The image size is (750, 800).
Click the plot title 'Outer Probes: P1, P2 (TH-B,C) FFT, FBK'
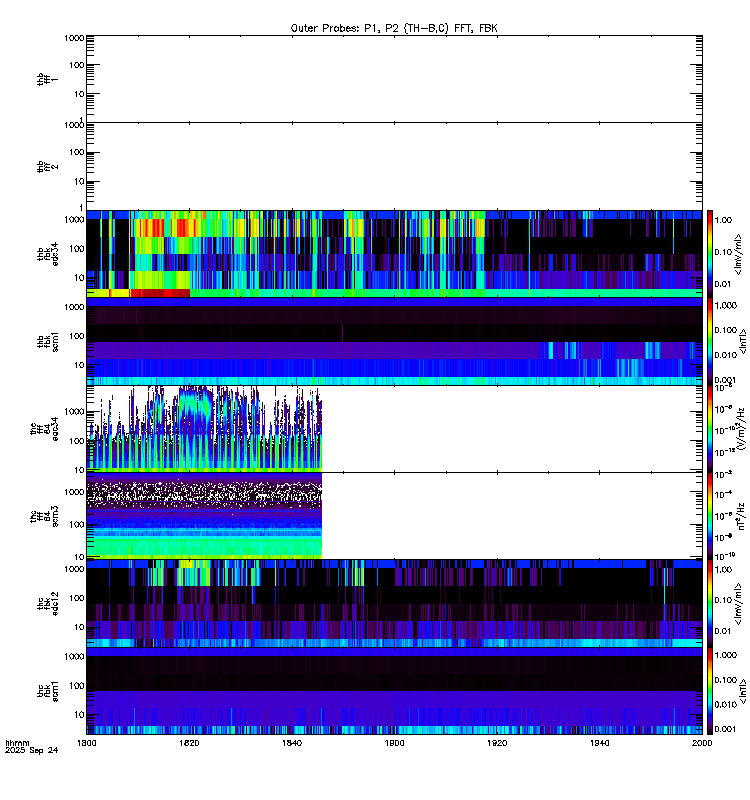(394, 29)
